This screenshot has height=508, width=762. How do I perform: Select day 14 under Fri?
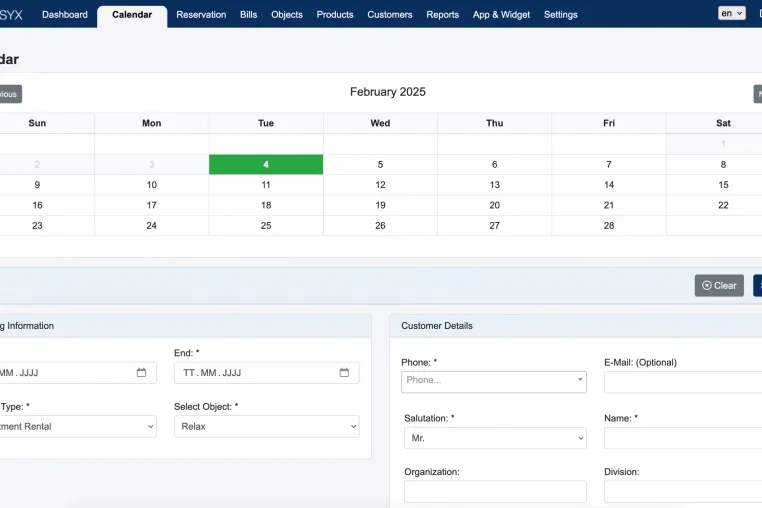coord(609,185)
